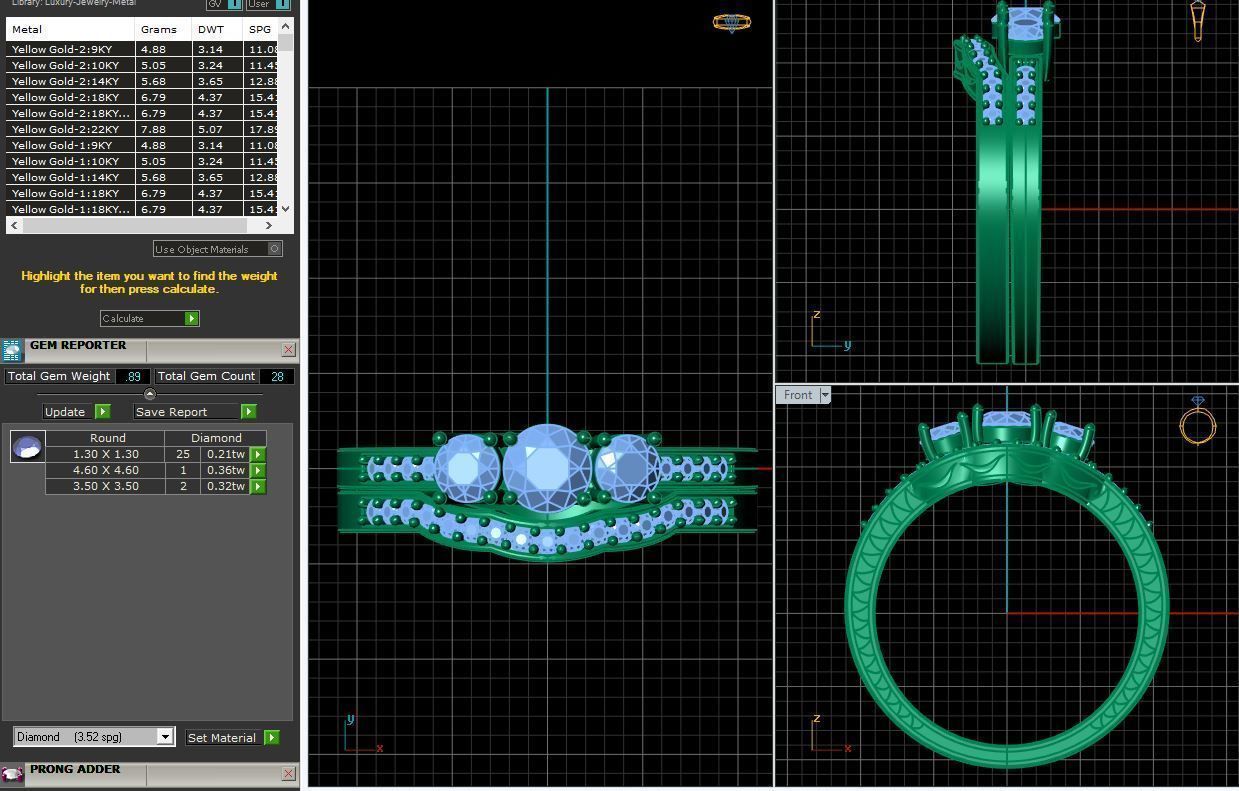Click the Save Report green arrow

click(248, 411)
